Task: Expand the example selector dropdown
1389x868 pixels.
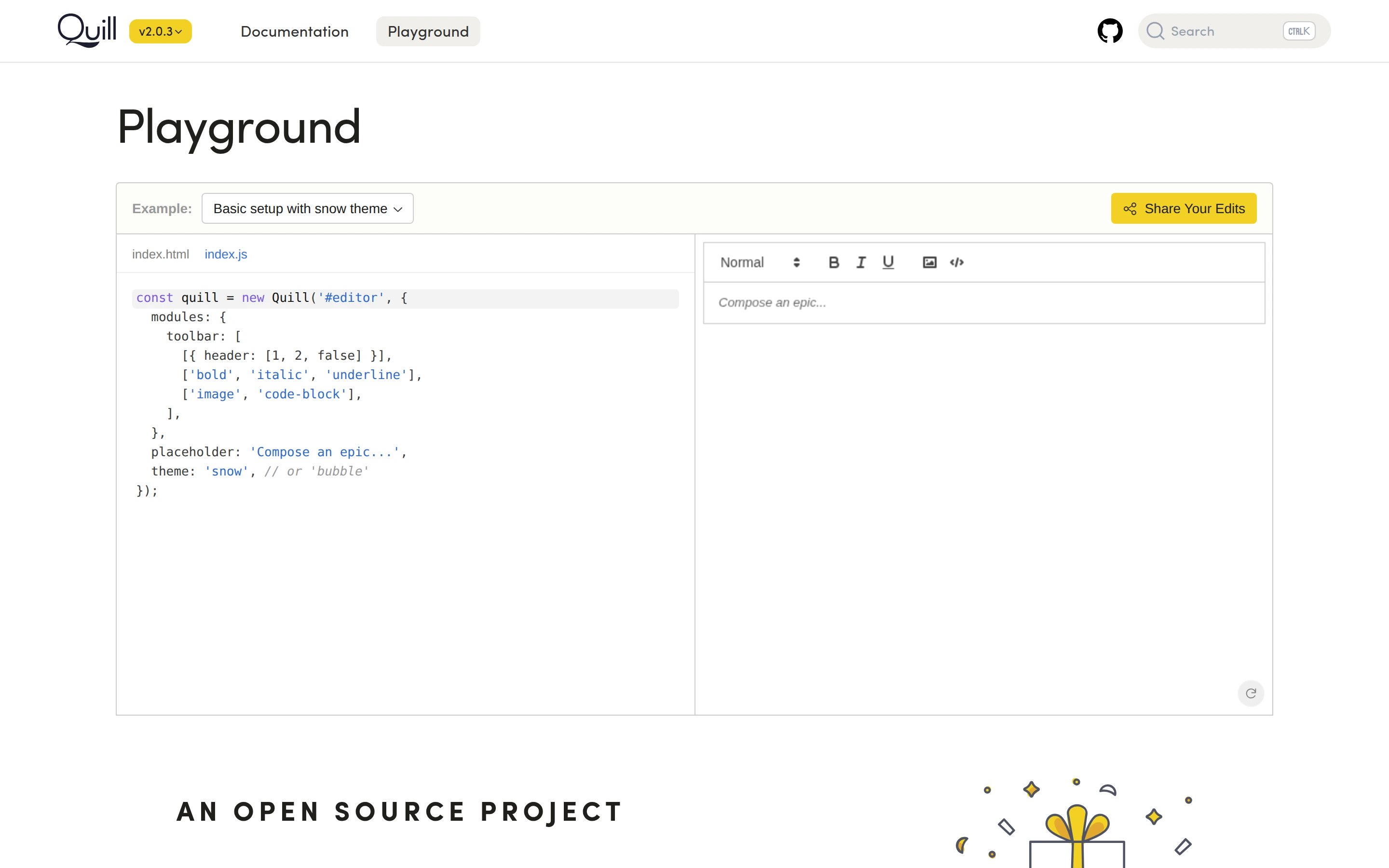Action: [308, 208]
